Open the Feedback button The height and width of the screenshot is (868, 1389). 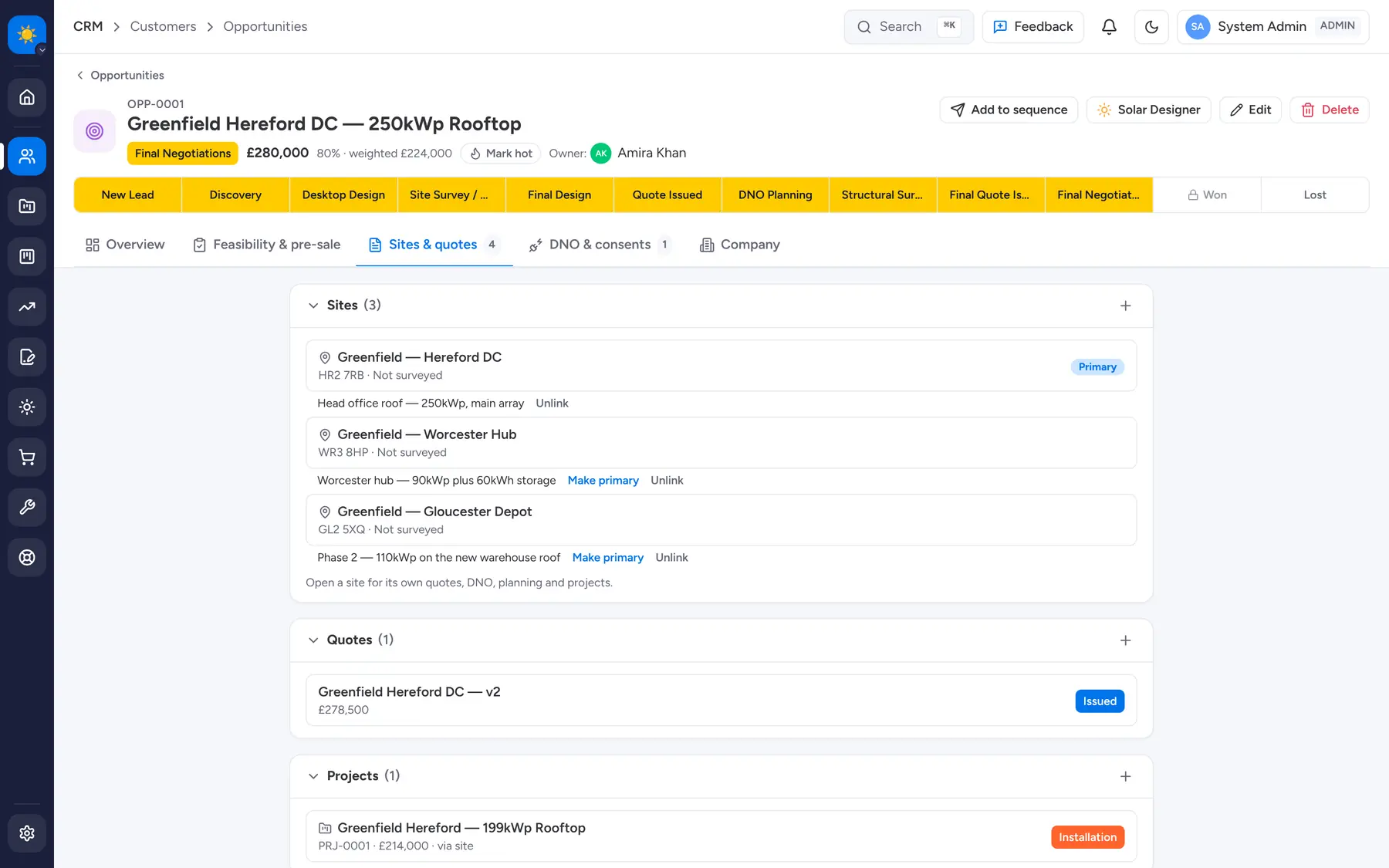coord(1032,27)
